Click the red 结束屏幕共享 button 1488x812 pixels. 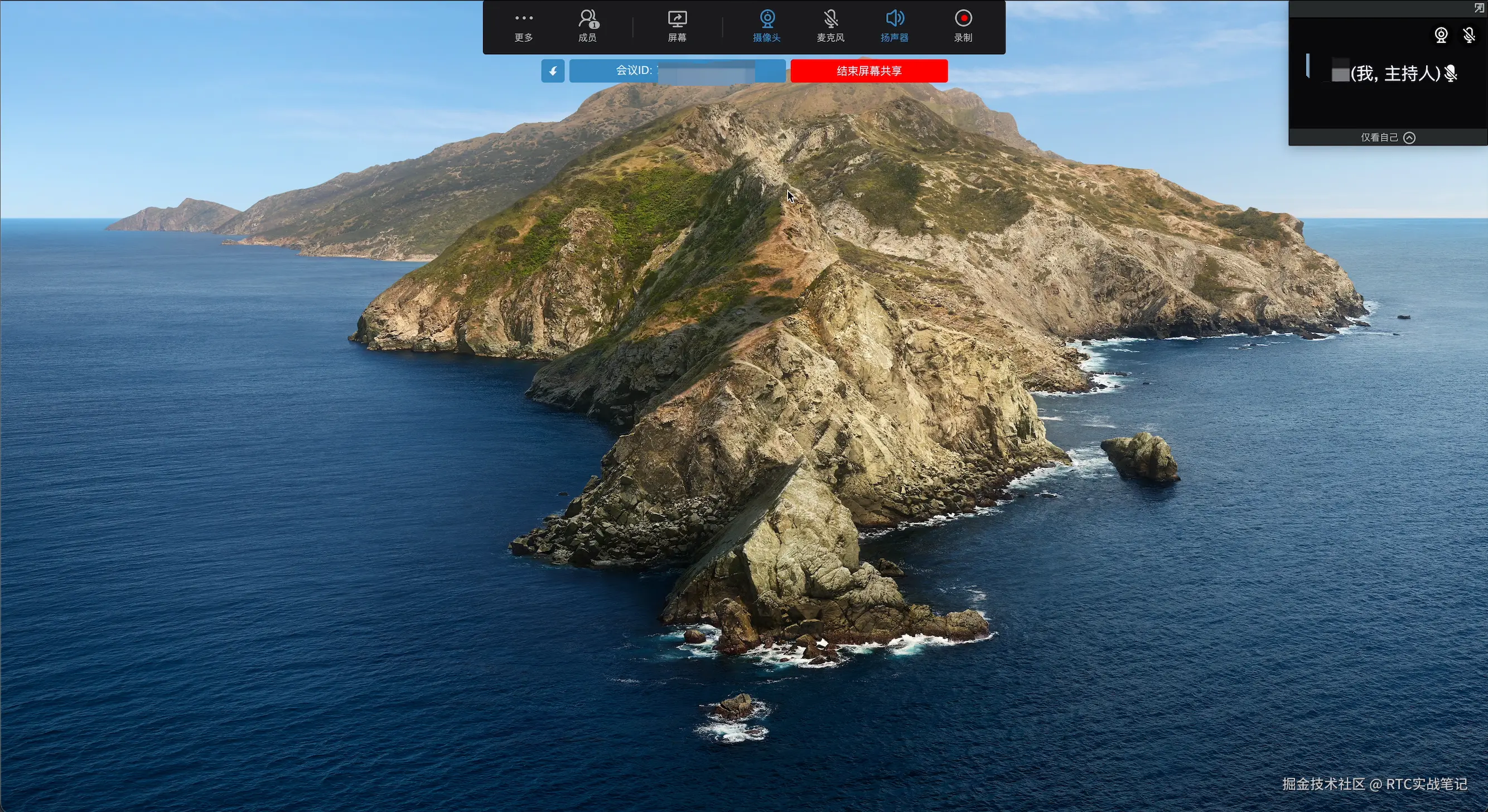pyautogui.click(x=869, y=71)
